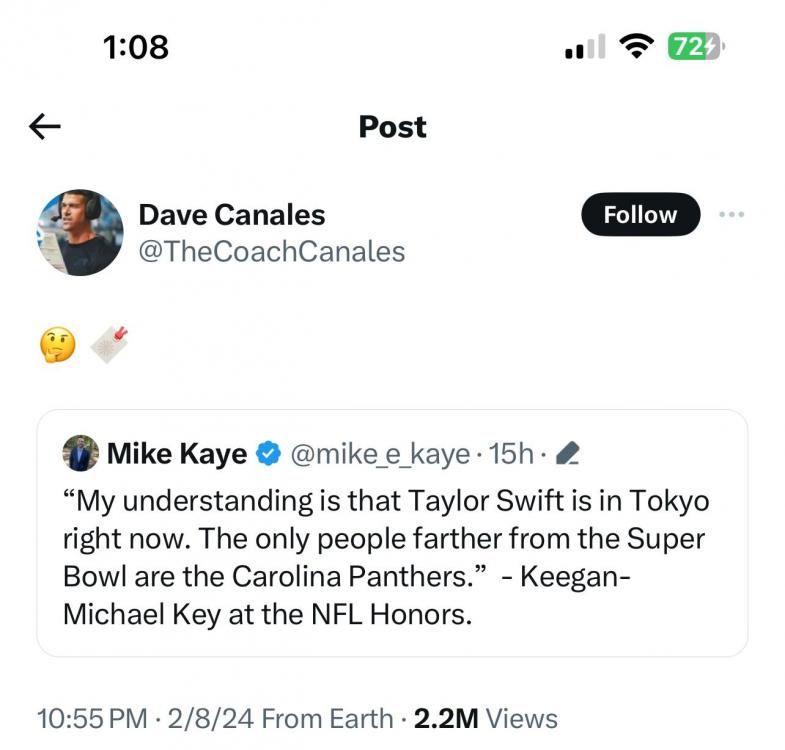Tap the Dave Canales display name
785x750 pixels.
click(231, 214)
